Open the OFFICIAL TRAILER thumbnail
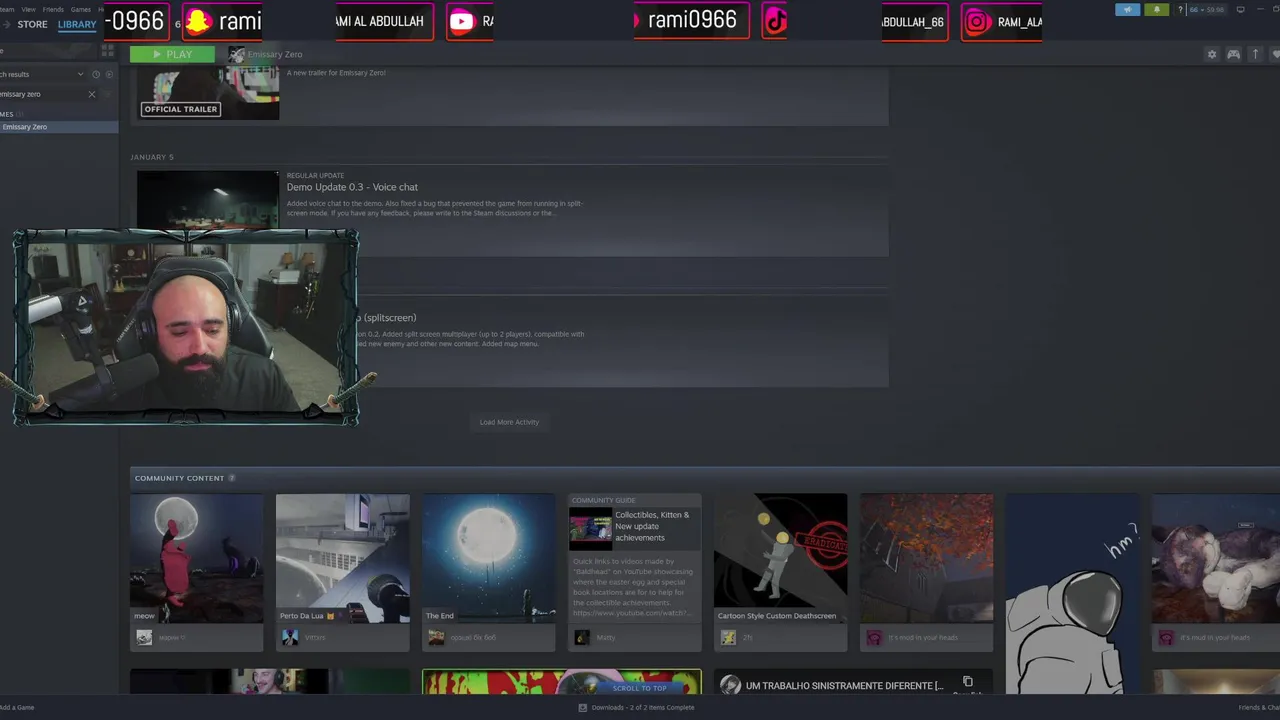Screen dimensions: 1280x720 (x=208, y=93)
